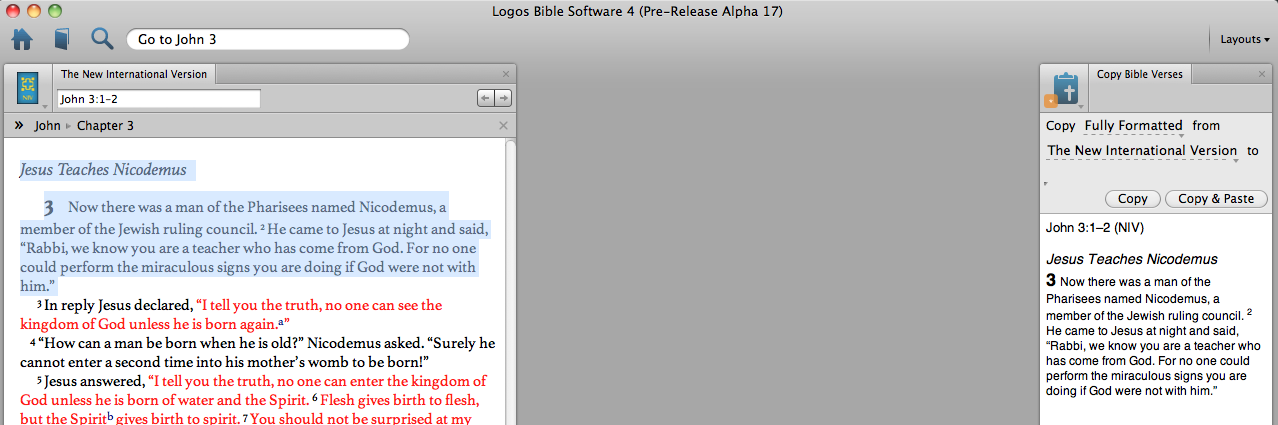Viewport: 1278px width, 425px height.
Task: Close the John Chapter 3 locator bar
Action: pos(503,126)
